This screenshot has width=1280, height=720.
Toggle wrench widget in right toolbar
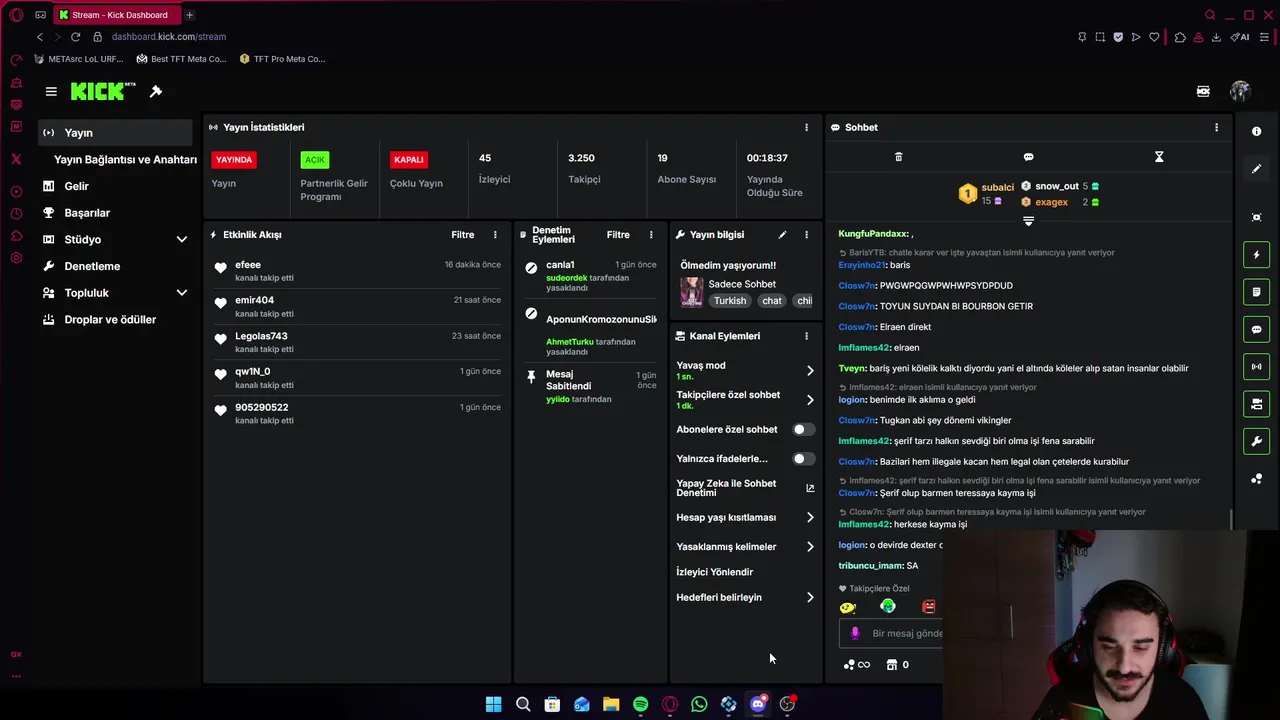(x=1256, y=441)
